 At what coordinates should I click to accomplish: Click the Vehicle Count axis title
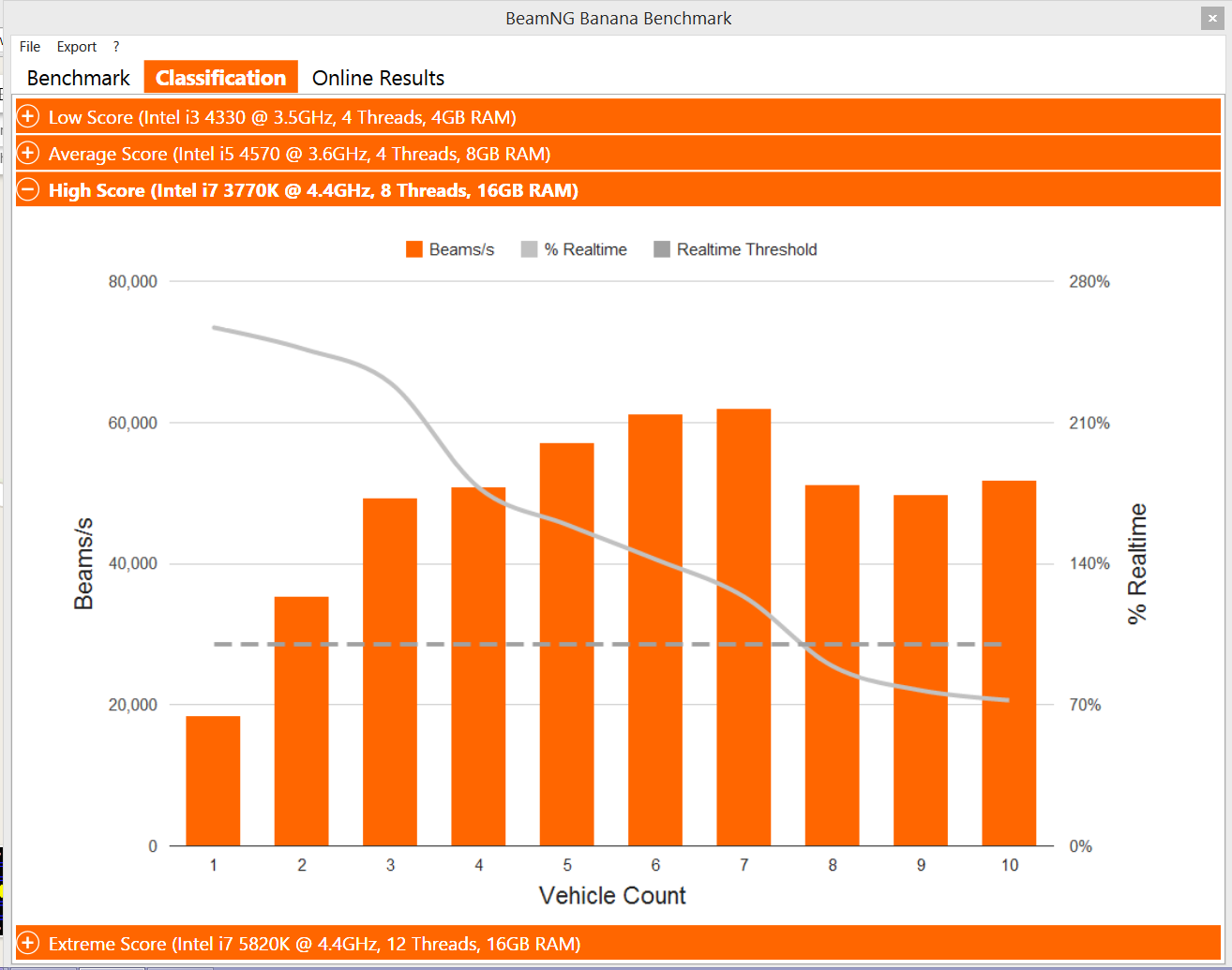coord(612,896)
